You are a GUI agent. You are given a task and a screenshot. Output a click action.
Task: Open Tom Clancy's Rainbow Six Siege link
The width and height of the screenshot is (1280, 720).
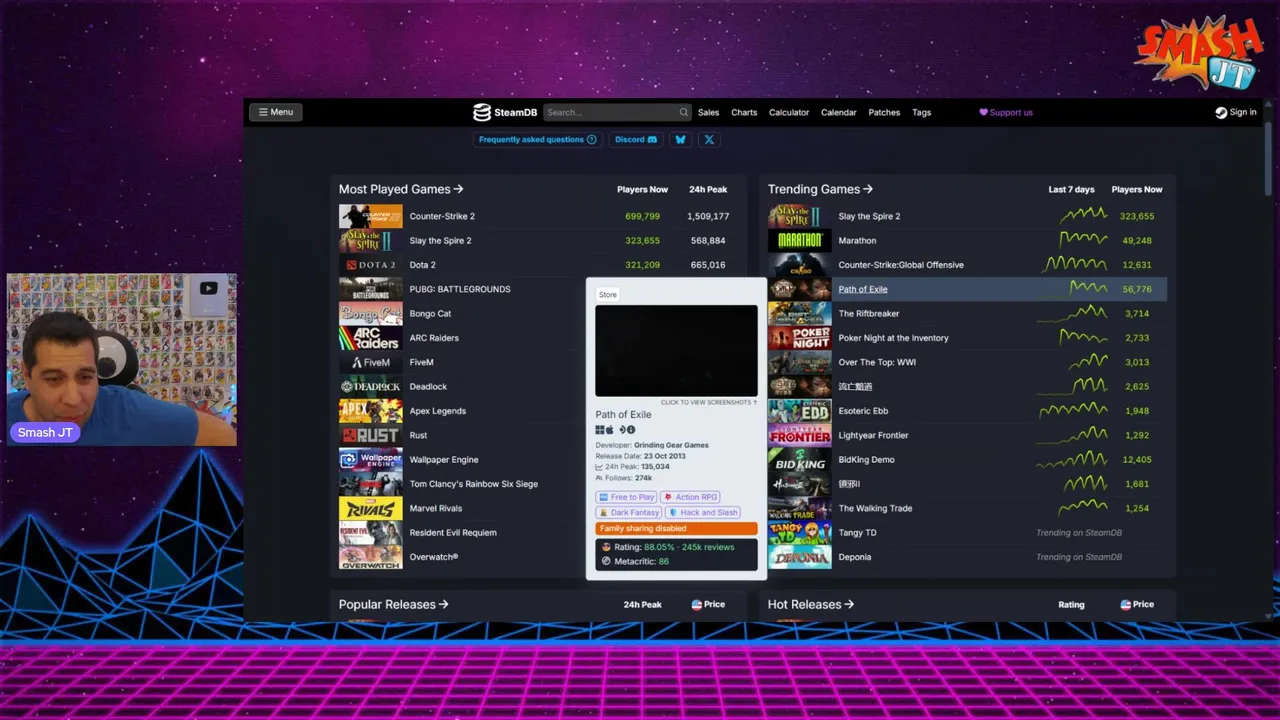pyautogui.click(x=473, y=484)
